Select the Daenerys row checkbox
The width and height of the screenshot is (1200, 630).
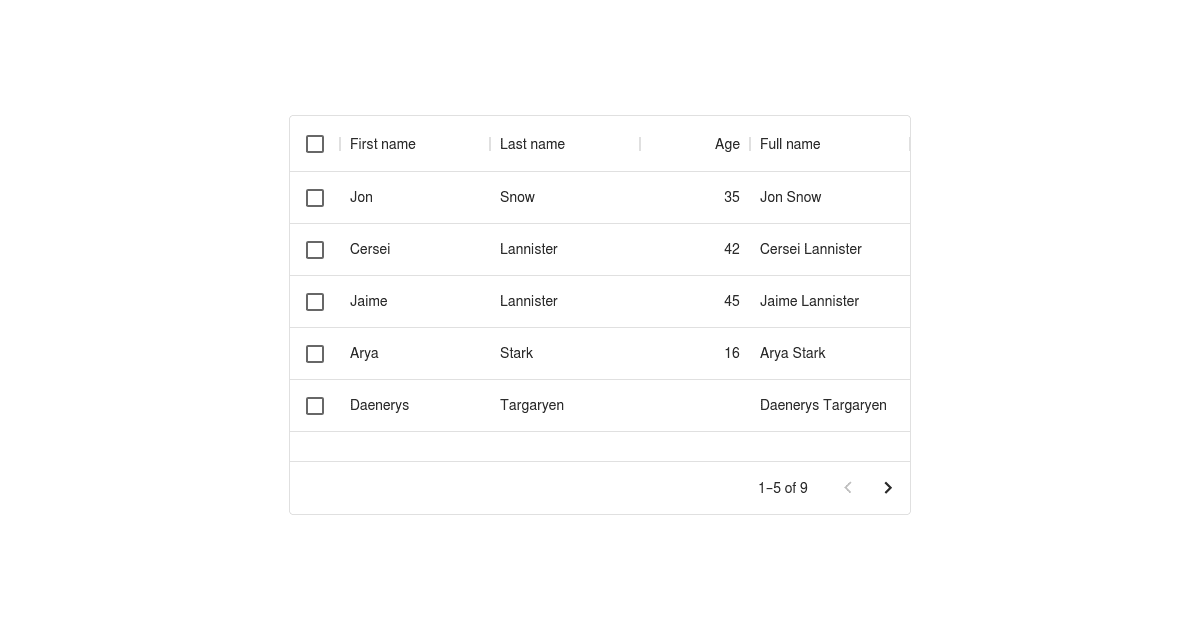coord(315,405)
